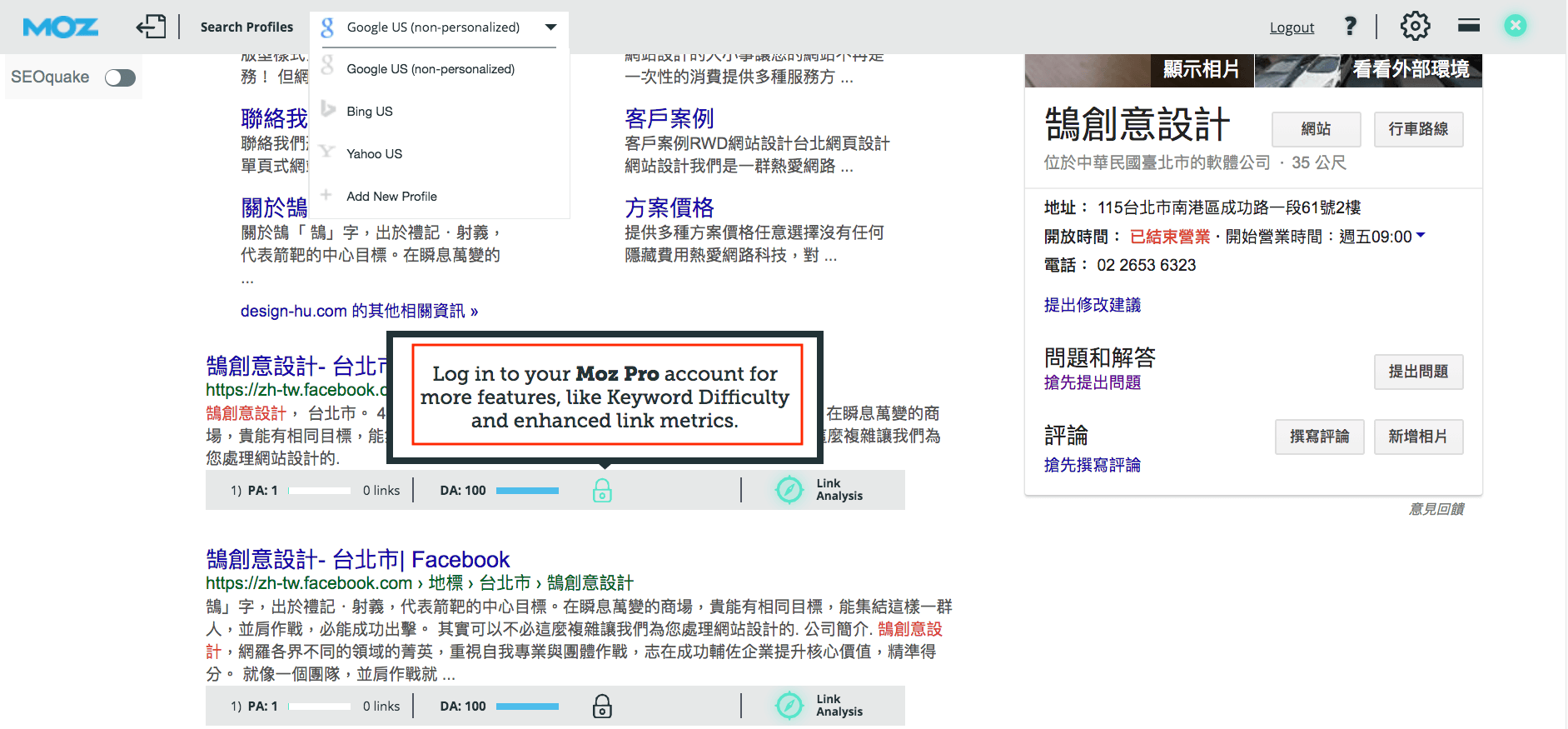
Task: Open the 關於鴿 sitelink
Action: tap(274, 207)
